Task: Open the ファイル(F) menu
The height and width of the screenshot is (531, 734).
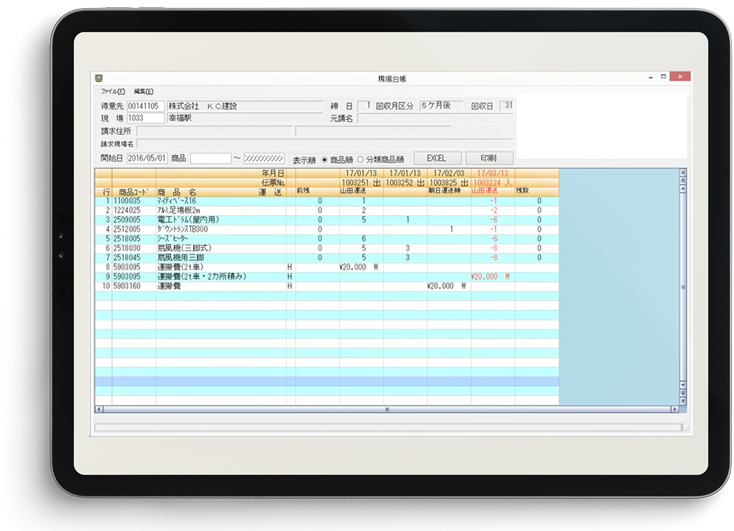Action: tap(113, 91)
